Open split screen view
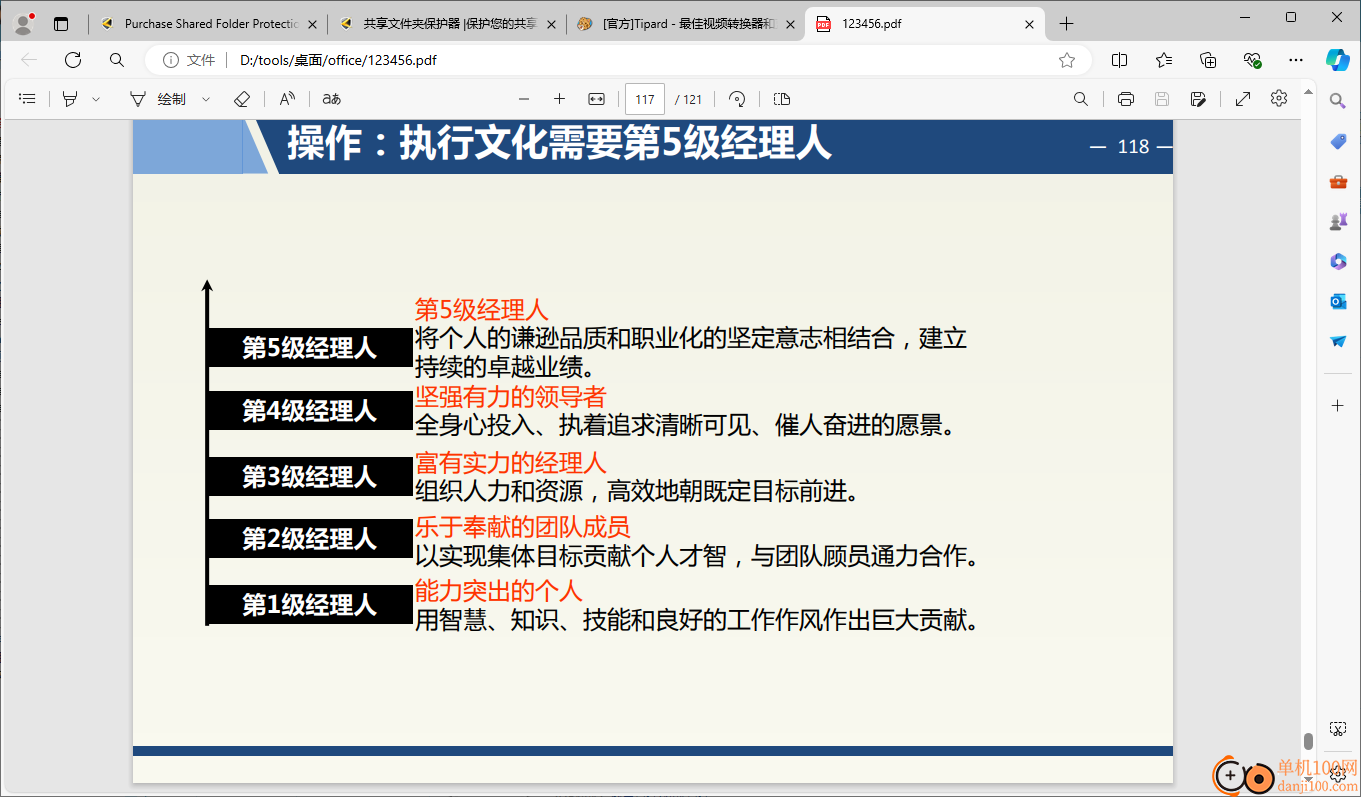 coord(1120,60)
